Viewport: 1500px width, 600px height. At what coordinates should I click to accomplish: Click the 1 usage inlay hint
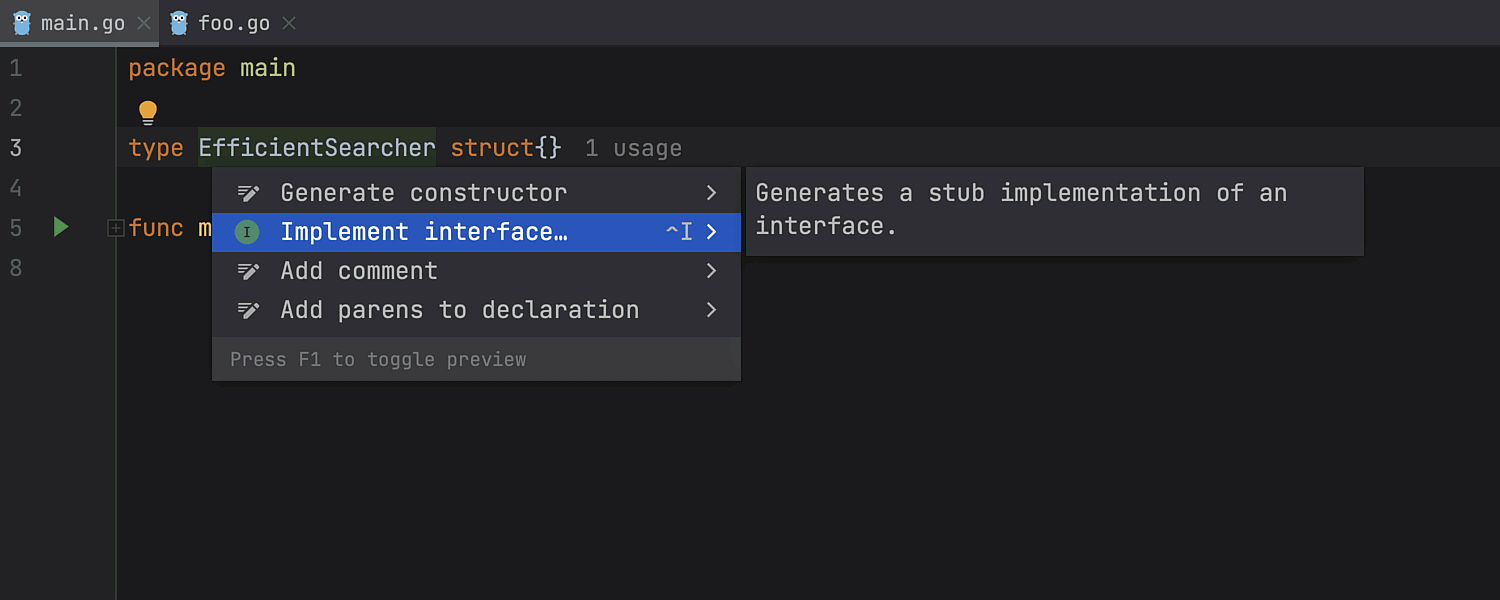633,149
